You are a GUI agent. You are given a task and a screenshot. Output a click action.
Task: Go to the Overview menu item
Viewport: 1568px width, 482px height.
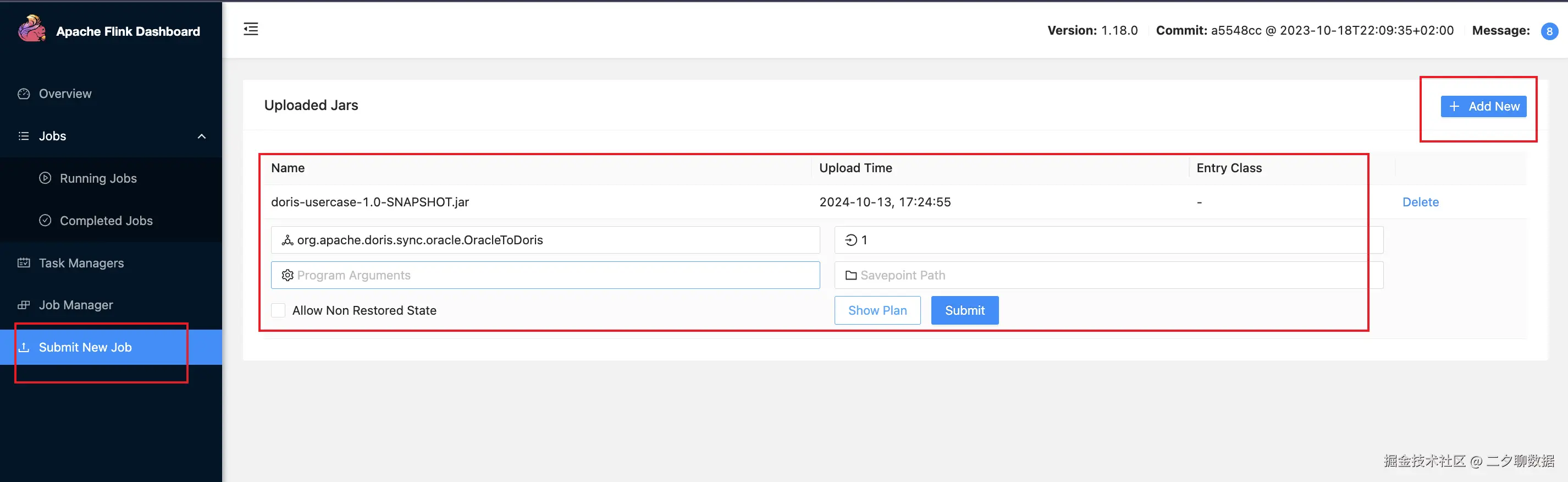point(65,94)
